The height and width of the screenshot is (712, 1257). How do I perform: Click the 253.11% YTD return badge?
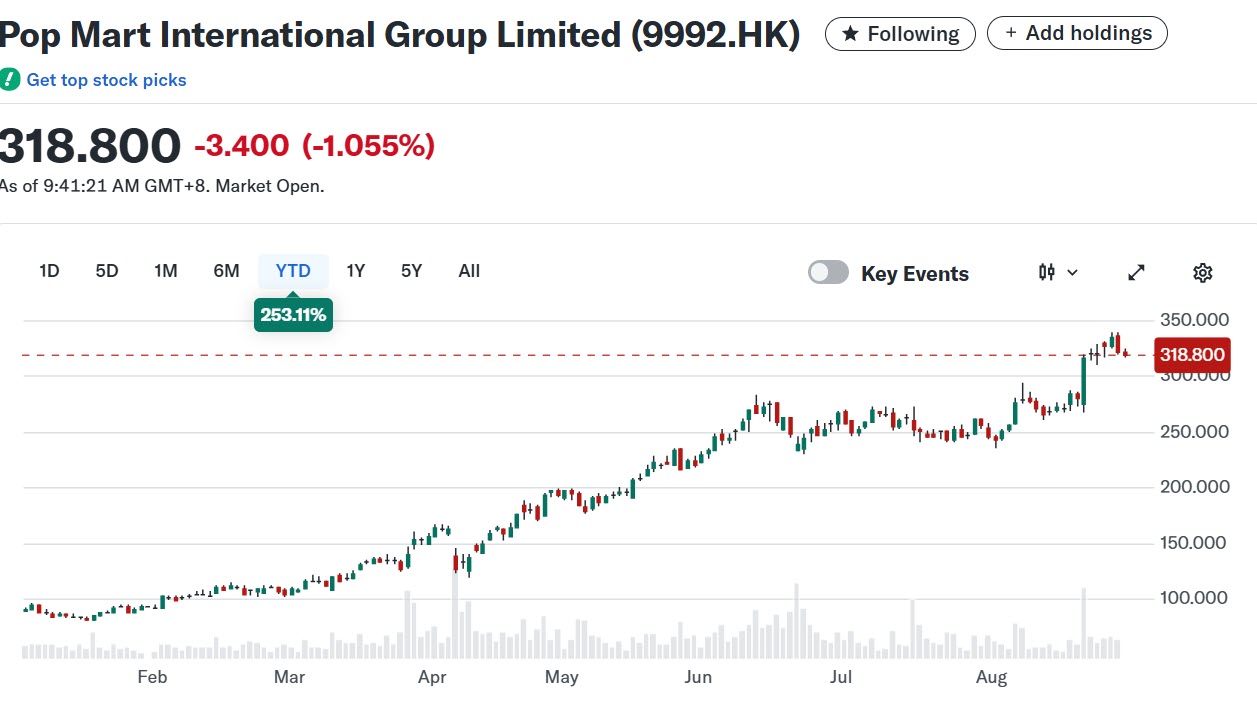pyautogui.click(x=293, y=315)
